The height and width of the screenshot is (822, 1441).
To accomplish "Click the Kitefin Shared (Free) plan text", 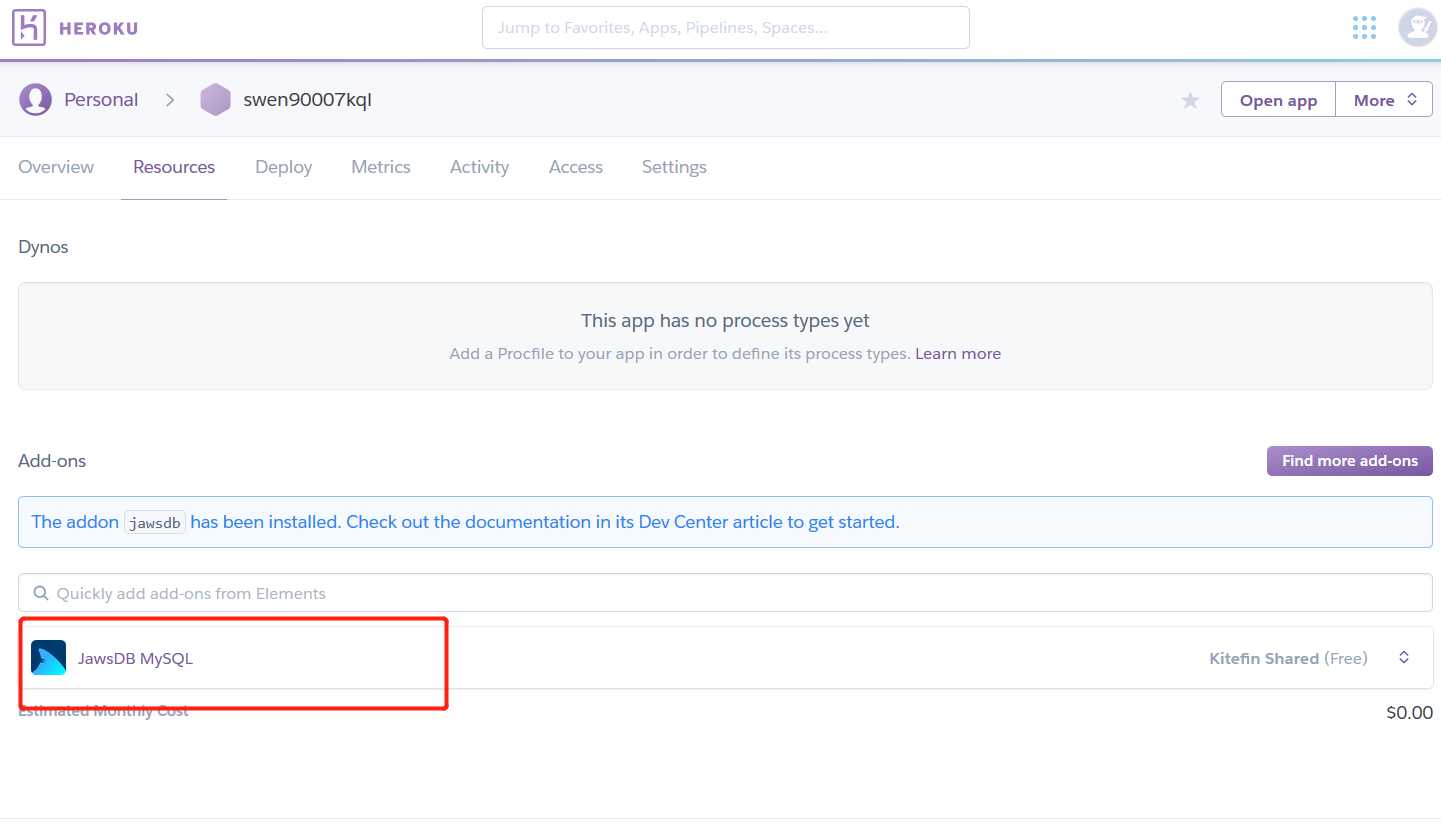I will 1289,658.
